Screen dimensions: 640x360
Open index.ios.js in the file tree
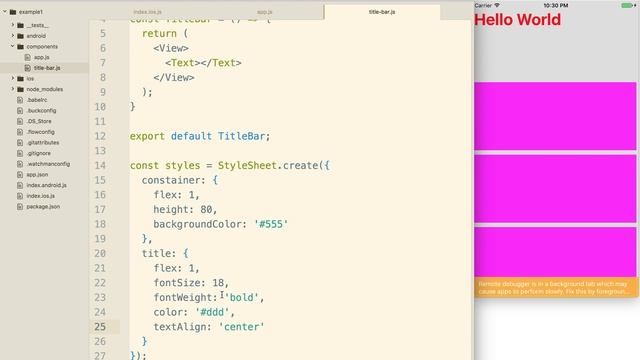coord(40,196)
